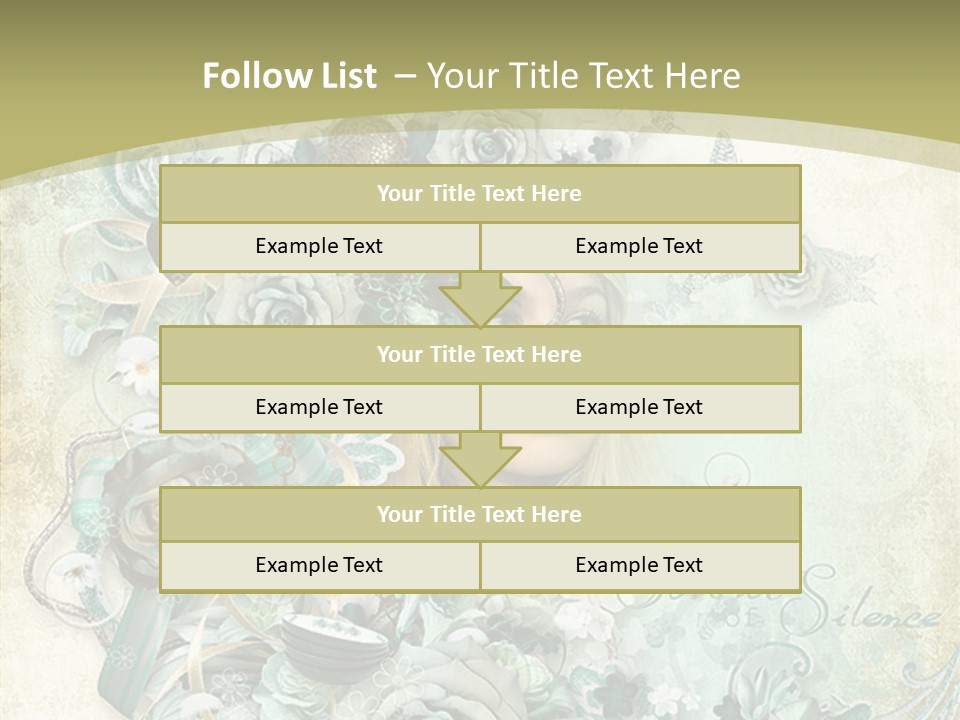Select right Example Text in third block

click(640, 566)
